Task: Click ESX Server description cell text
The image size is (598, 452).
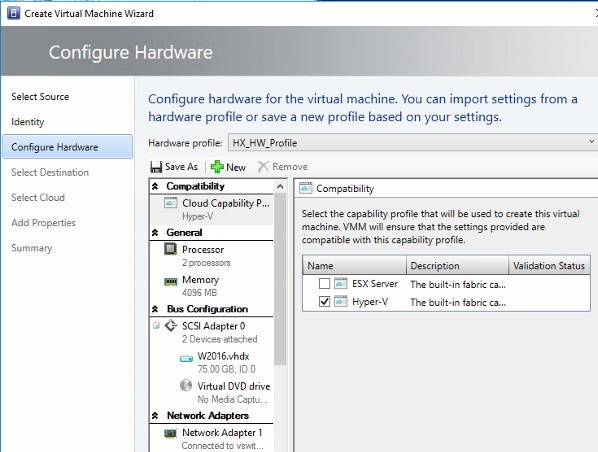Action: (x=458, y=285)
